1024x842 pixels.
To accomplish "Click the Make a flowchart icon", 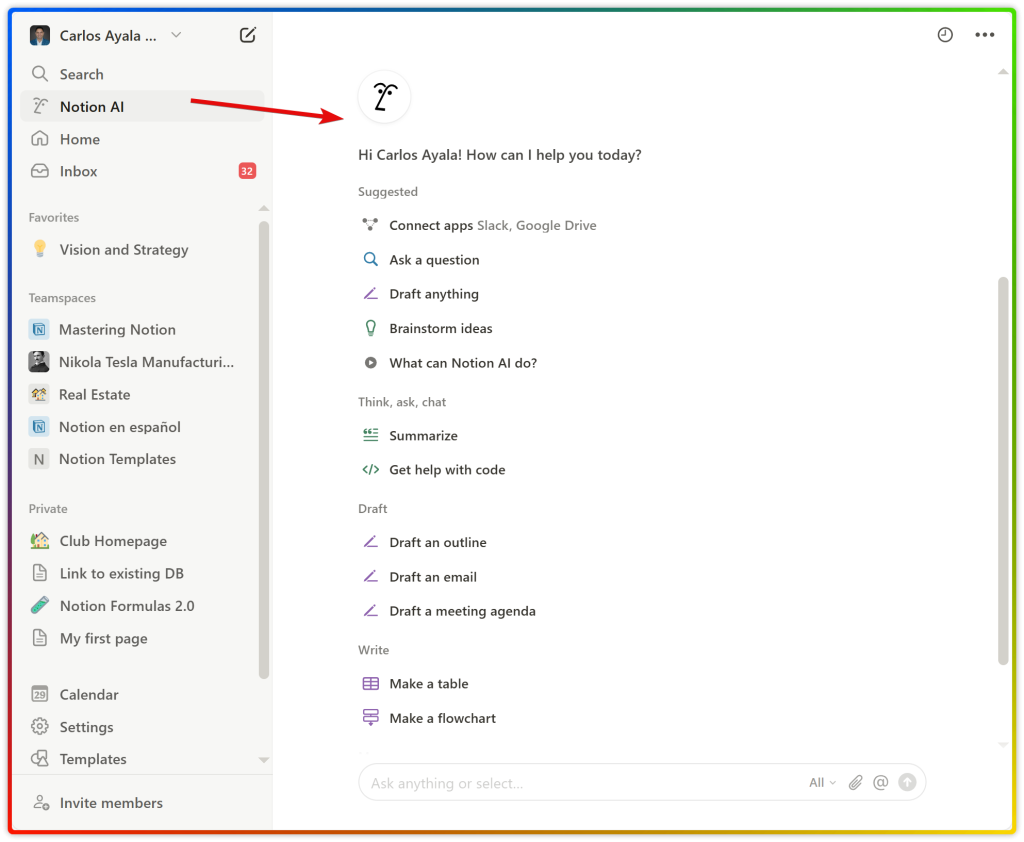I will [x=370, y=717].
